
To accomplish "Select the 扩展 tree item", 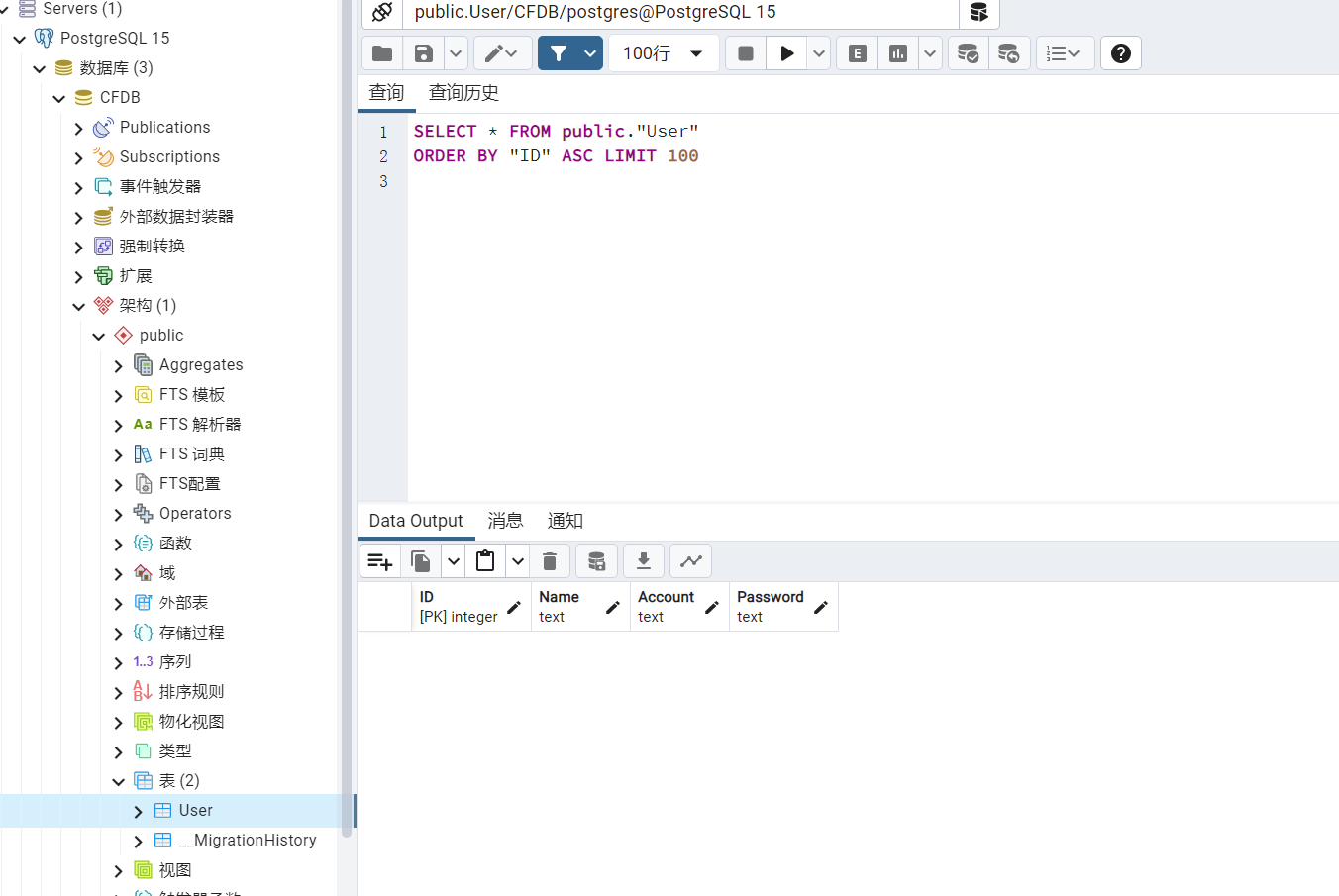I will (136, 275).
